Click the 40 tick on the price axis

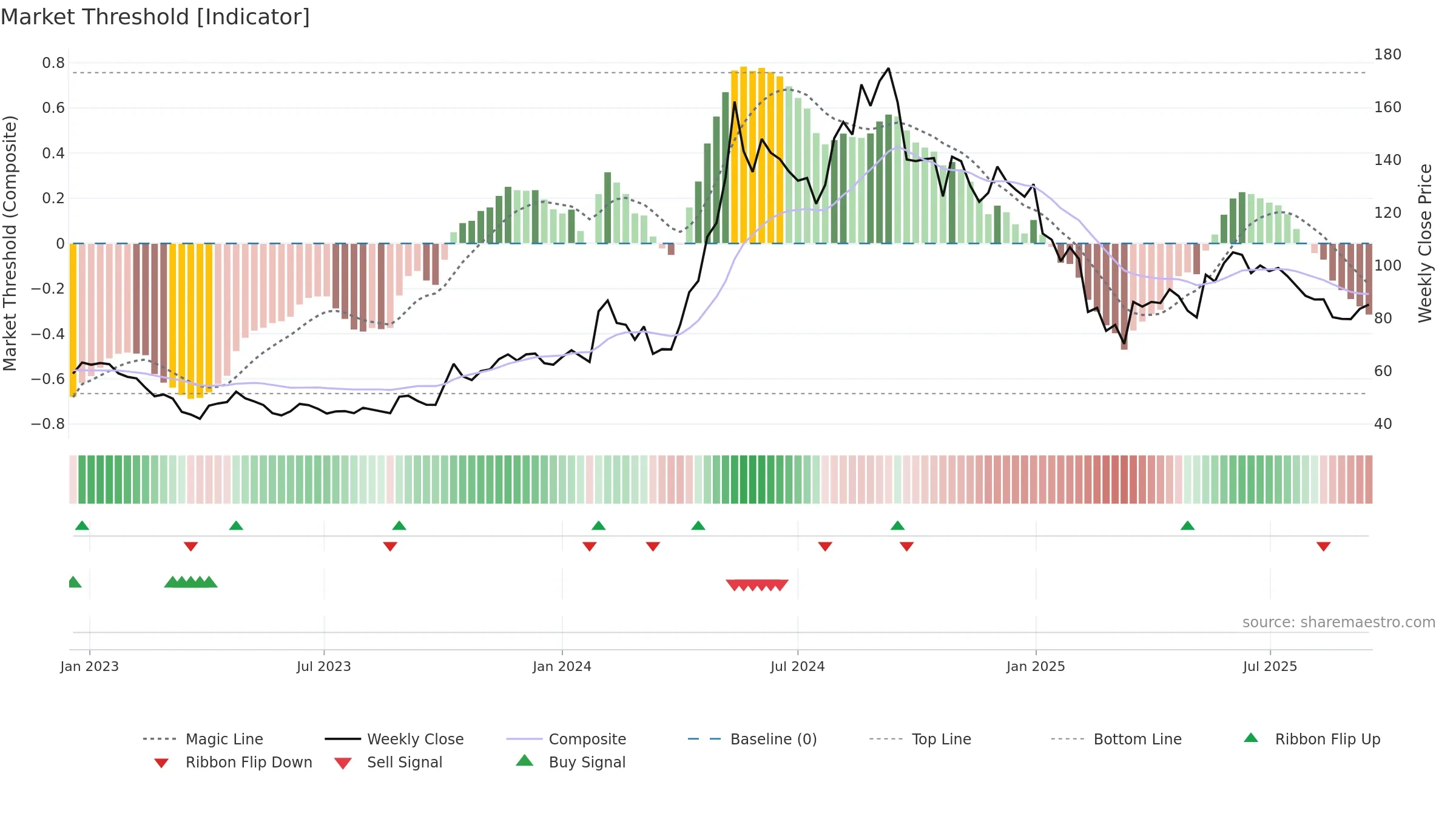click(x=1383, y=424)
